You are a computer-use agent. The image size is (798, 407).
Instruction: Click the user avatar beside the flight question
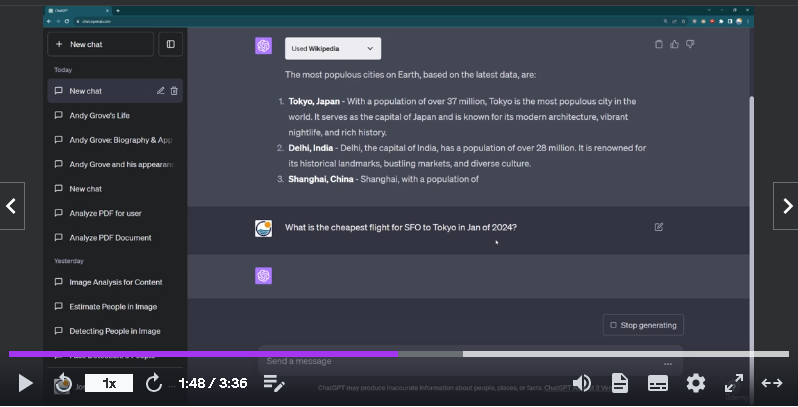pyautogui.click(x=263, y=228)
